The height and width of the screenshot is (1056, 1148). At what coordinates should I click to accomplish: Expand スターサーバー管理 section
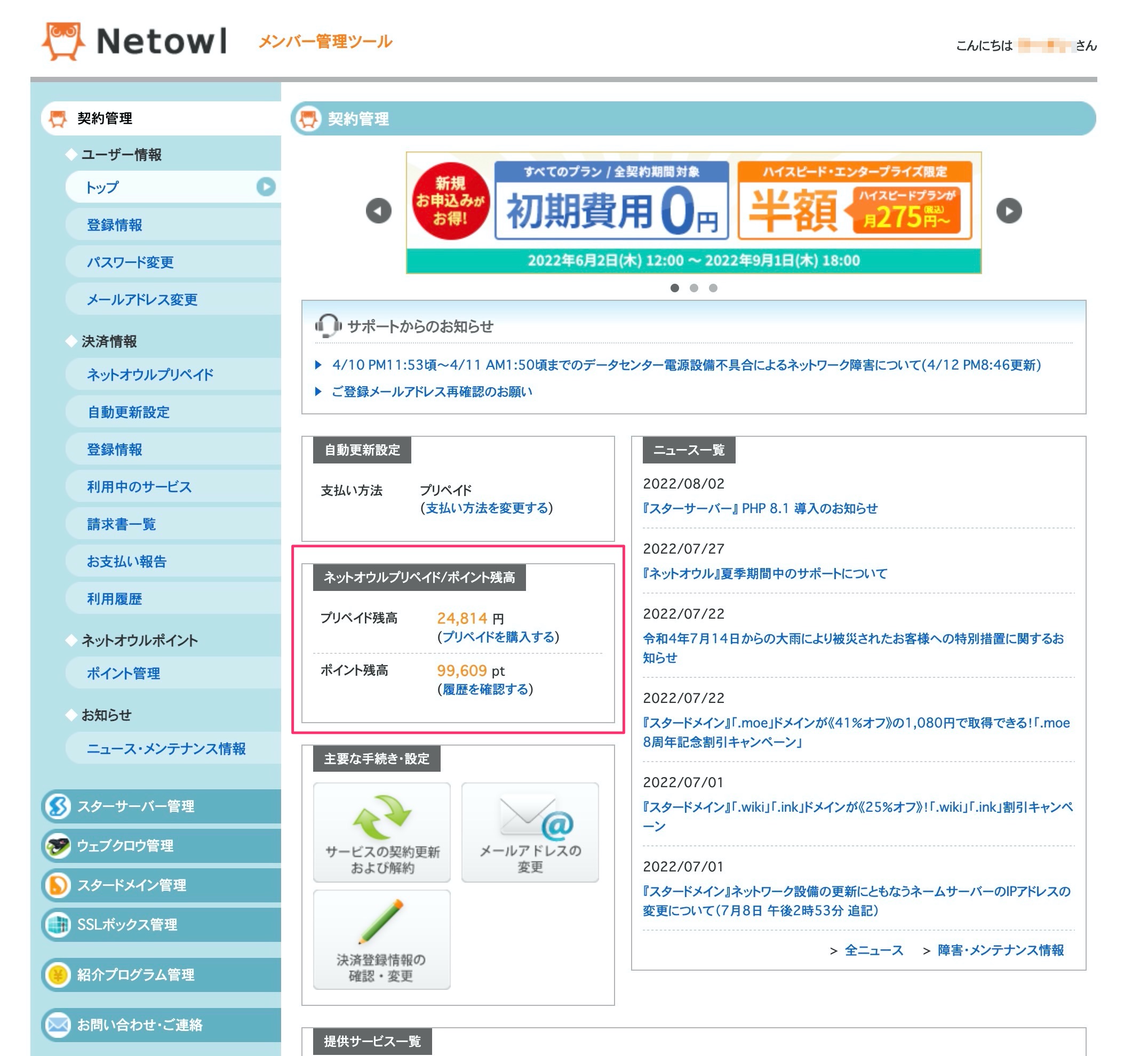(161, 806)
